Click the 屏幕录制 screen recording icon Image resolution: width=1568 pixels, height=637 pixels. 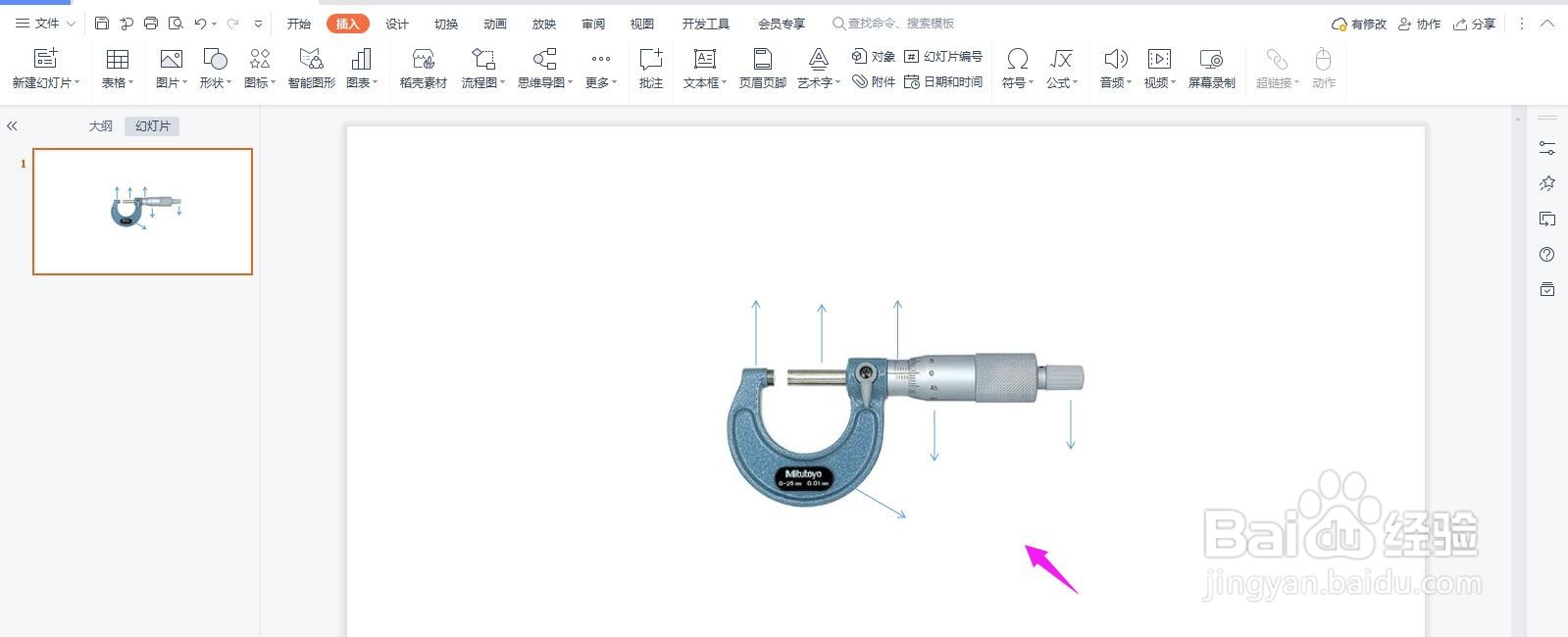coord(1211,59)
